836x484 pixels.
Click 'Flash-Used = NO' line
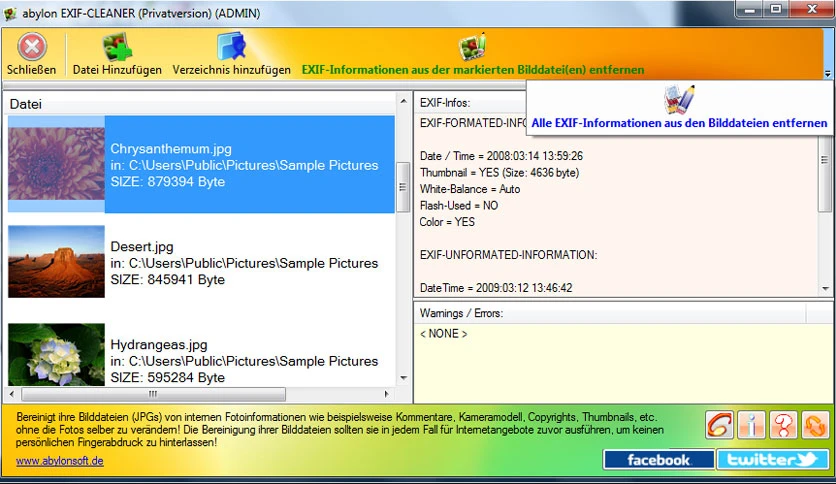click(x=459, y=206)
